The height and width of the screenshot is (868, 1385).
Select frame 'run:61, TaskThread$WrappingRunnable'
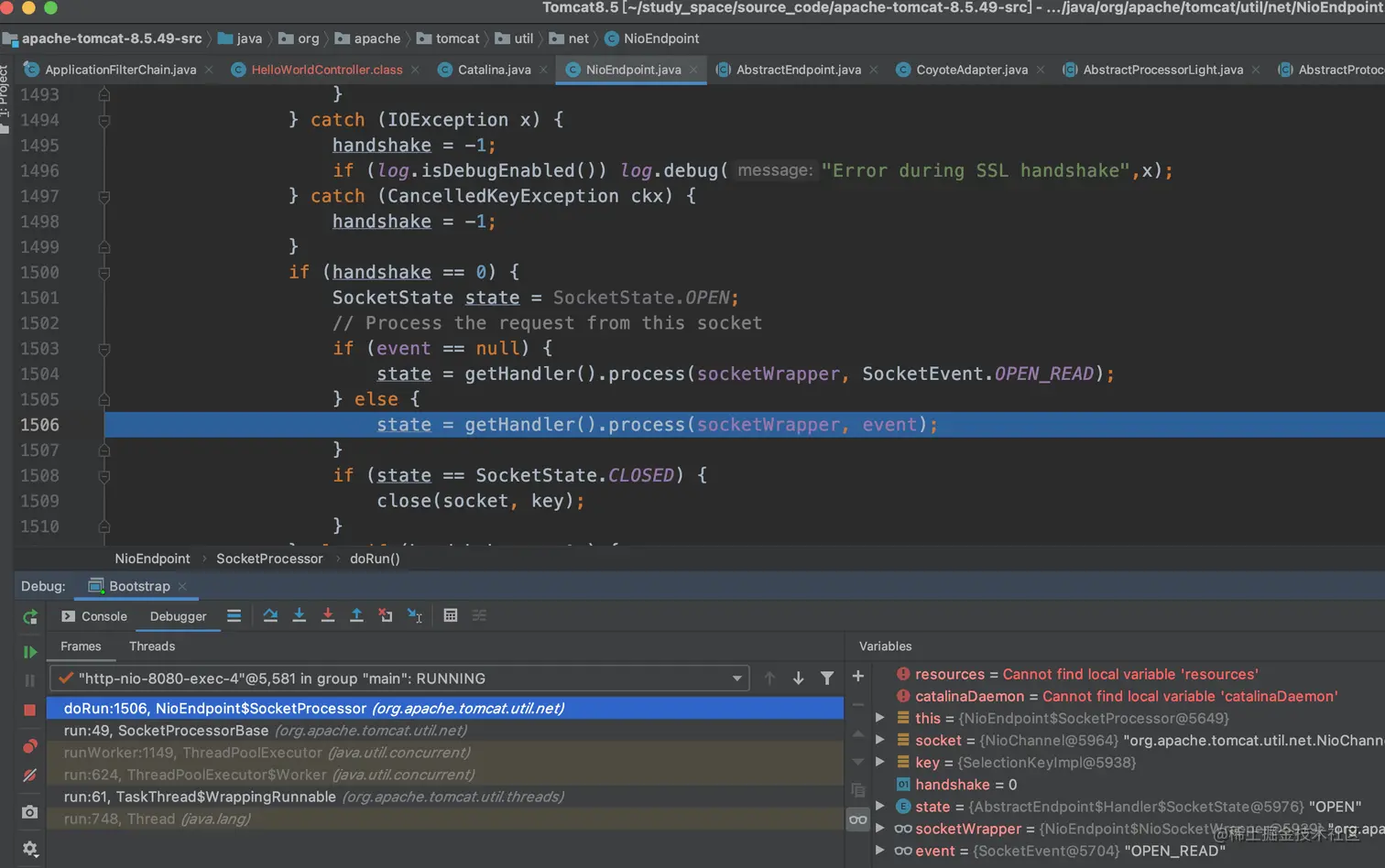coord(444,797)
